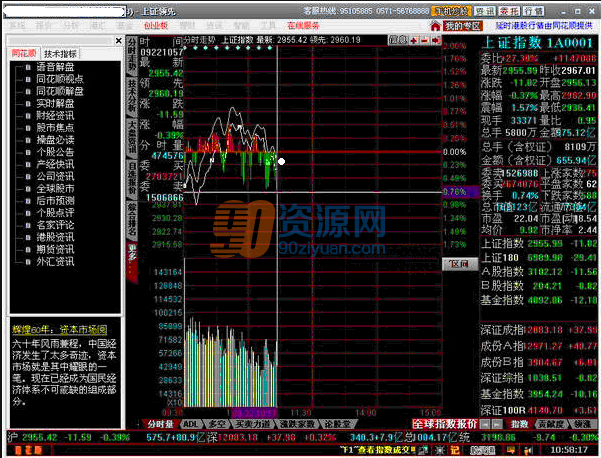
Task: Open 产经快讯 item
Action: pyautogui.click(x=55, y=164)
